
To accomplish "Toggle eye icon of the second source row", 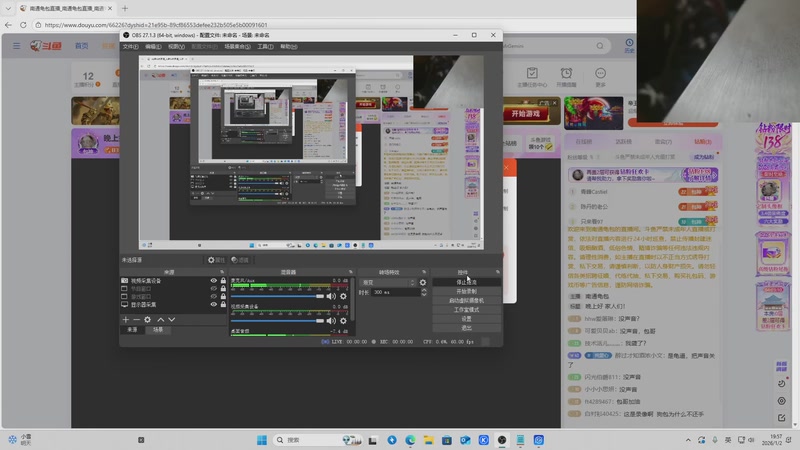I will coord(213,288).
